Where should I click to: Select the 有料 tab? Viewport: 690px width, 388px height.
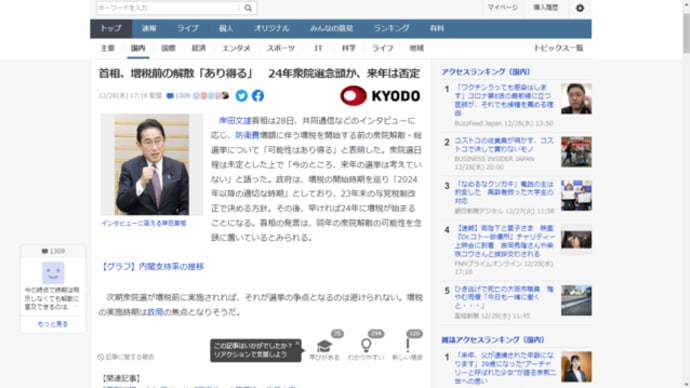[x=437, y=29]
